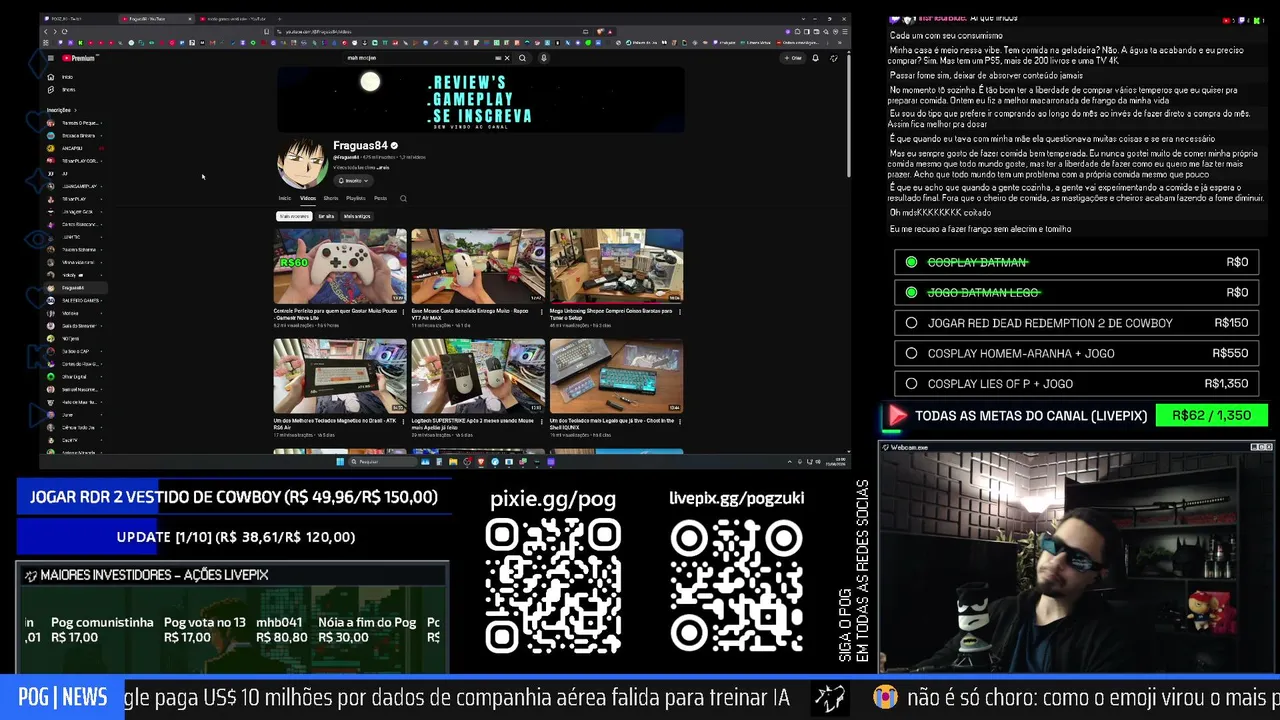Click the livepix.gg/pogzuki QR code
Viewport: 1280px width, 720px height.
coord(736,585)
